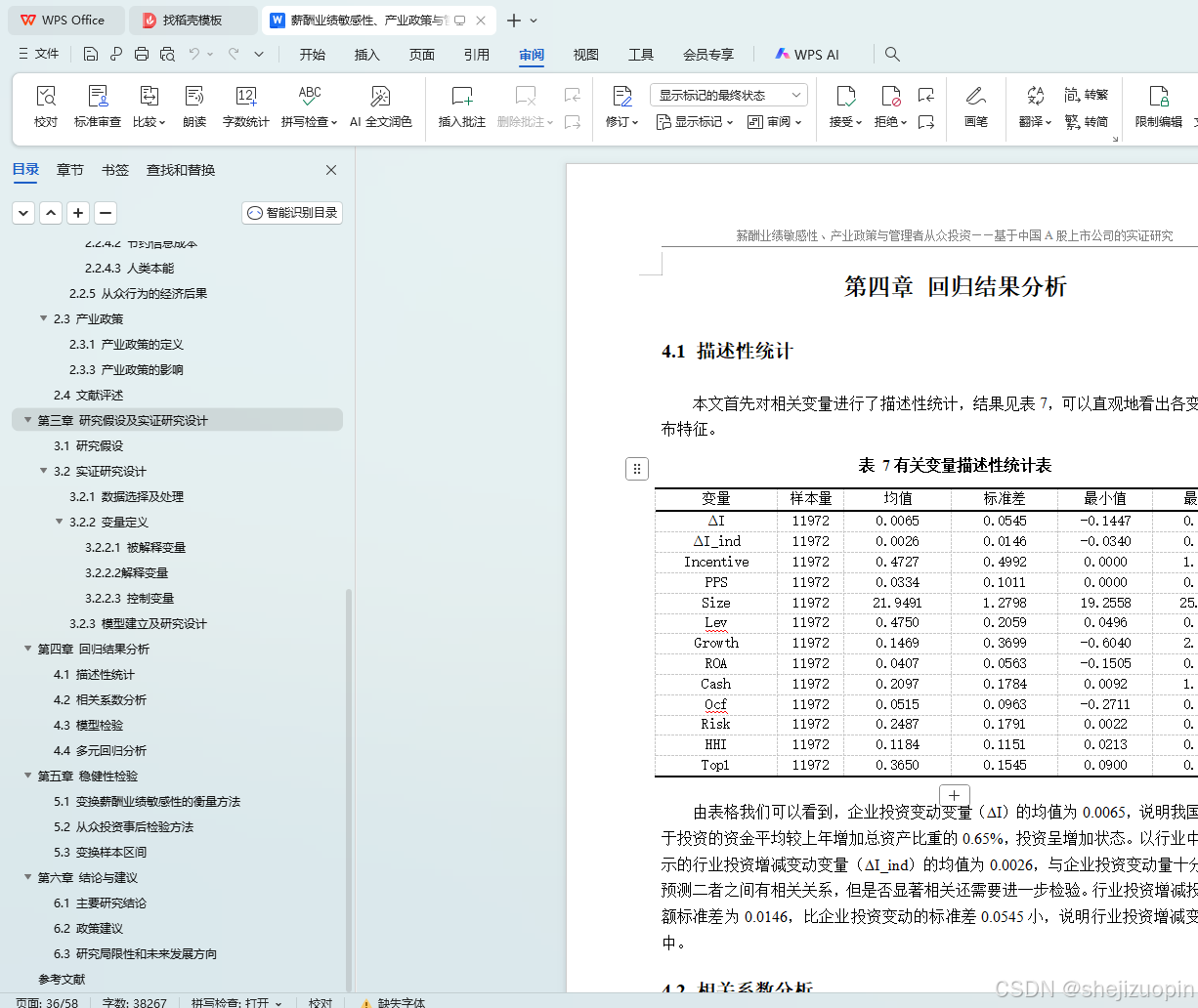Open the 校对 proofreading tool
The height and width of the screenshot is (1008, 1198).
(46, 106)
